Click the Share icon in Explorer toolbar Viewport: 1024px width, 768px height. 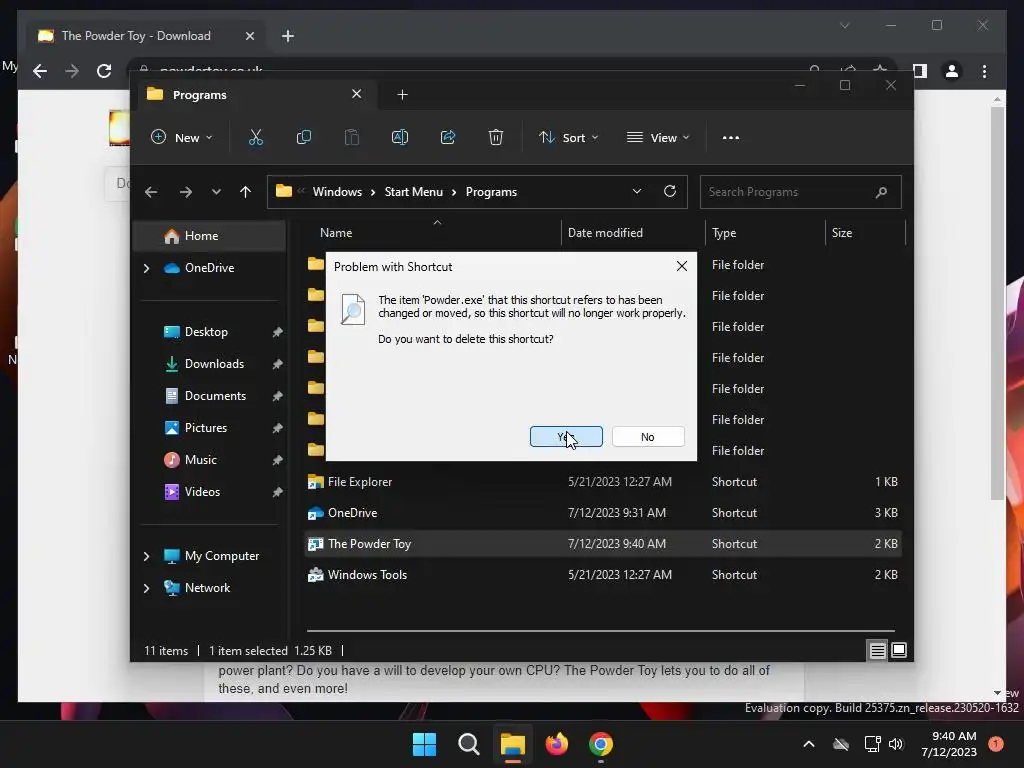[448, 138]
